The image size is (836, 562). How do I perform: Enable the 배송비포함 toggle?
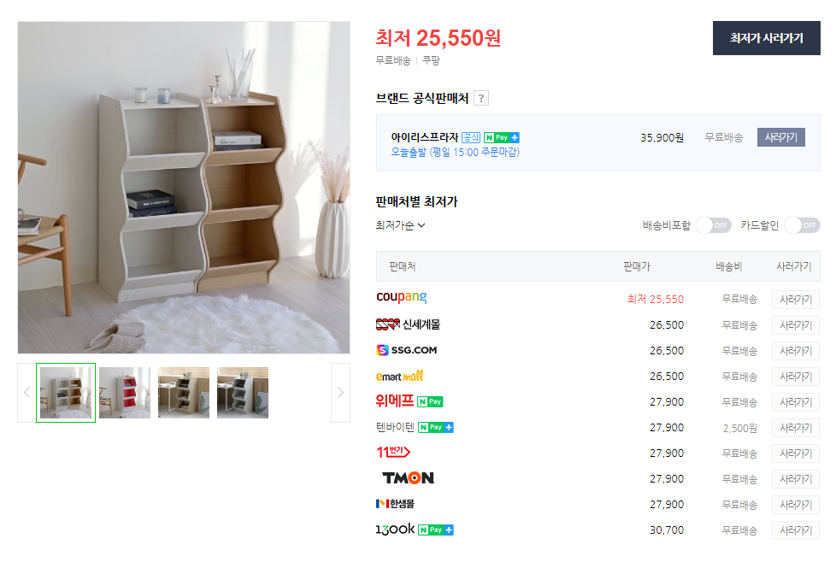pos(713,225)
